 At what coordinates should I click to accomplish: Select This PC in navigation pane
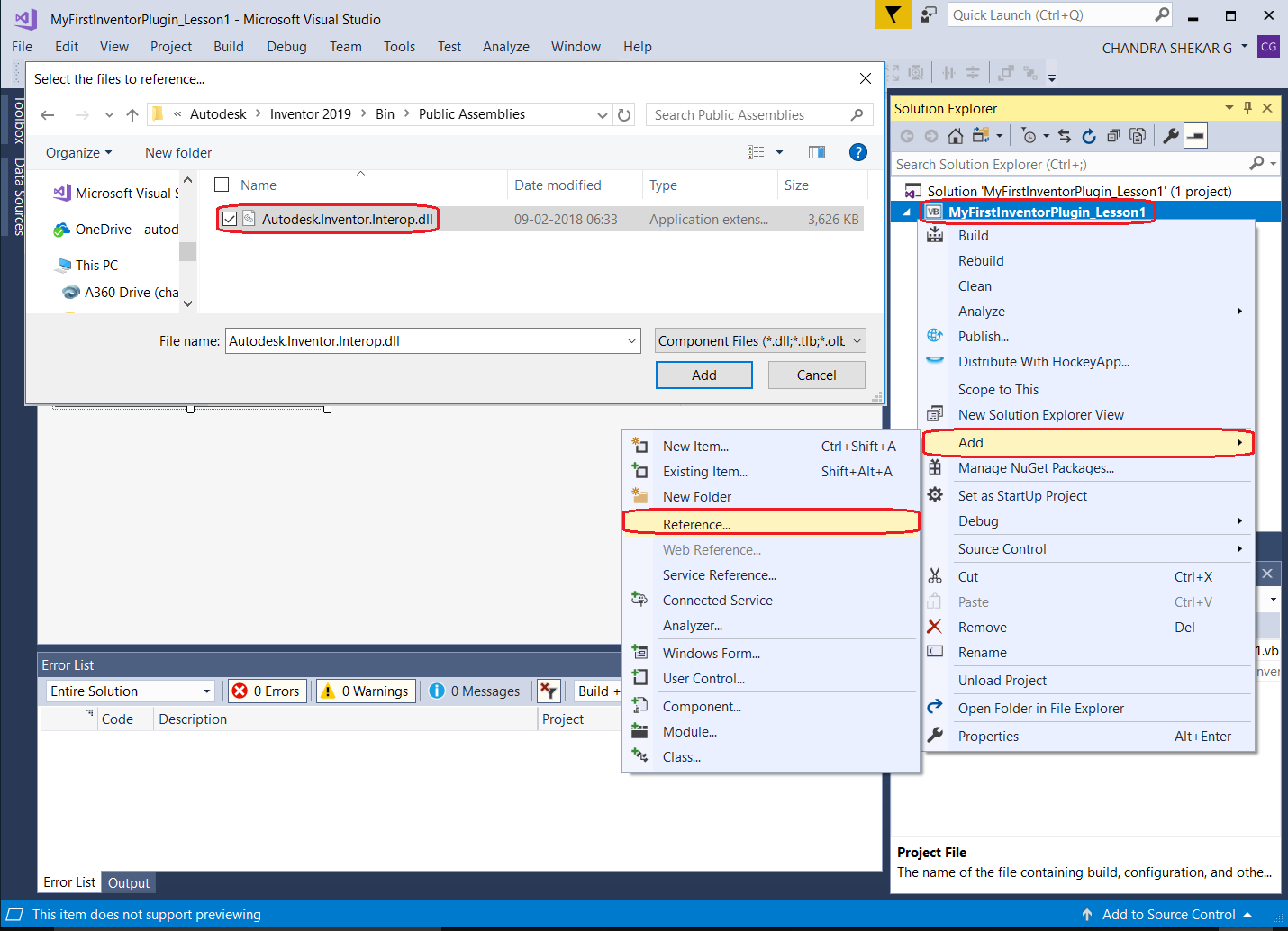pyautogui.click(x=96, y=266)
